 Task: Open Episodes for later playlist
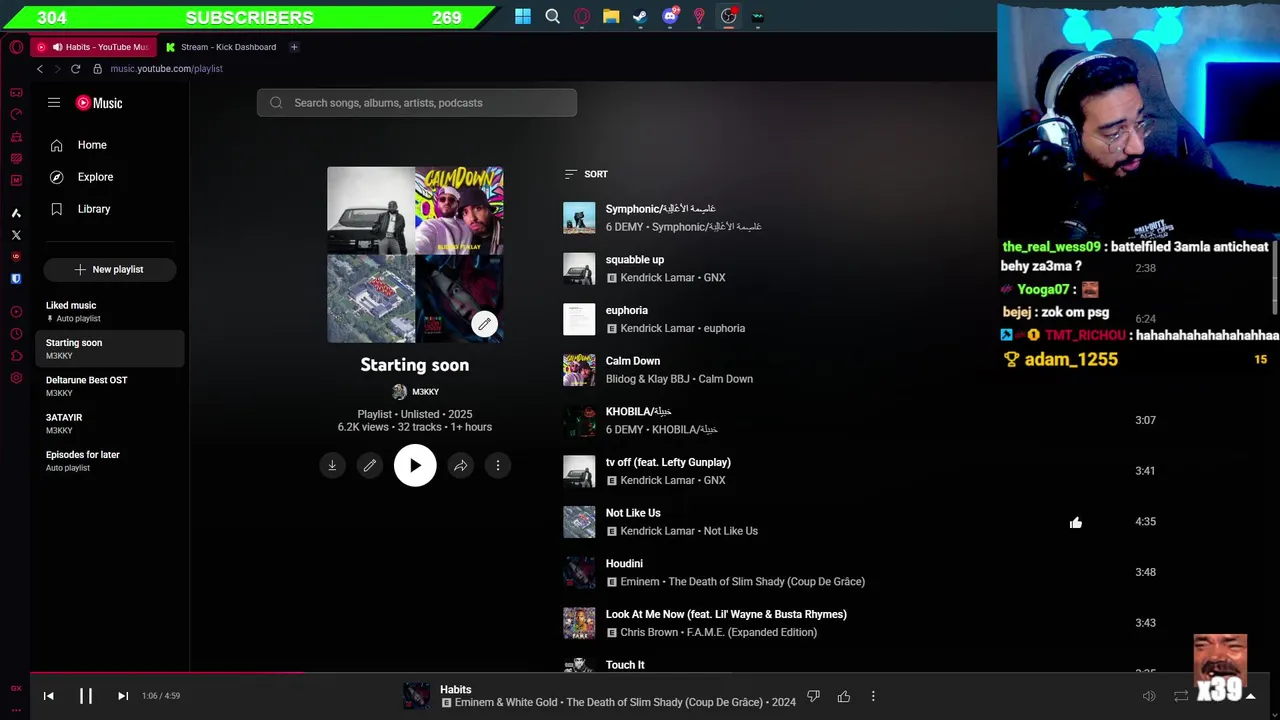pos(110,460)
